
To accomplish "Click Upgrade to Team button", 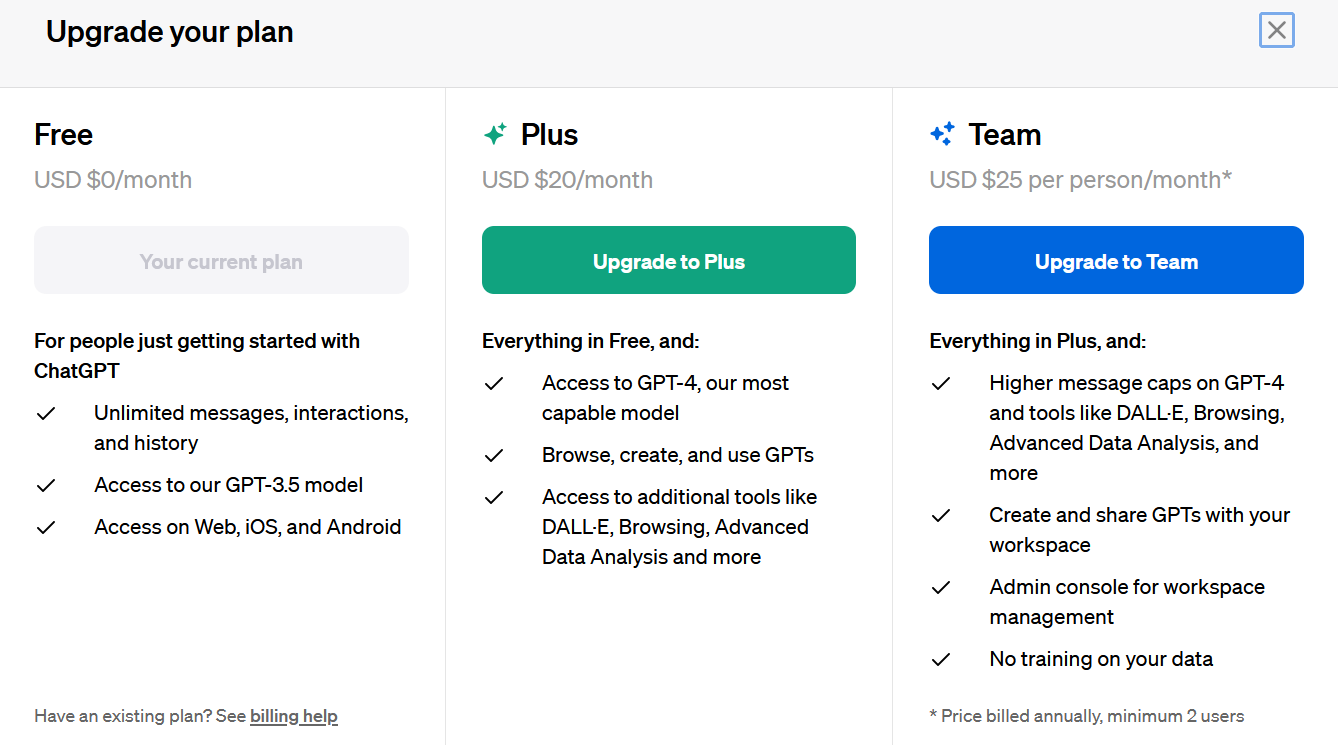I will click(x=1116, y=260).
